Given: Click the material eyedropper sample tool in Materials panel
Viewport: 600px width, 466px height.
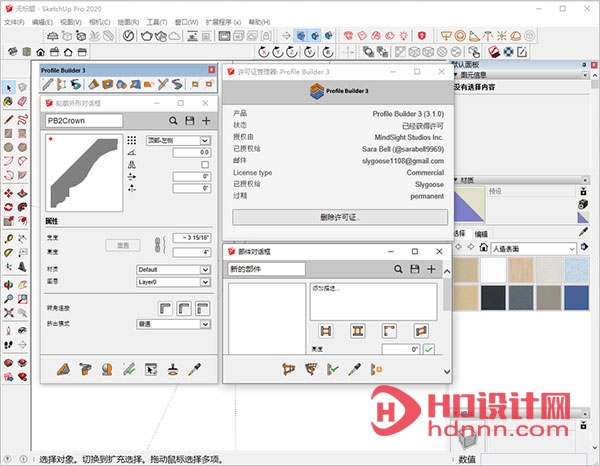Looking at the screenshot, I should coord(583,231).
